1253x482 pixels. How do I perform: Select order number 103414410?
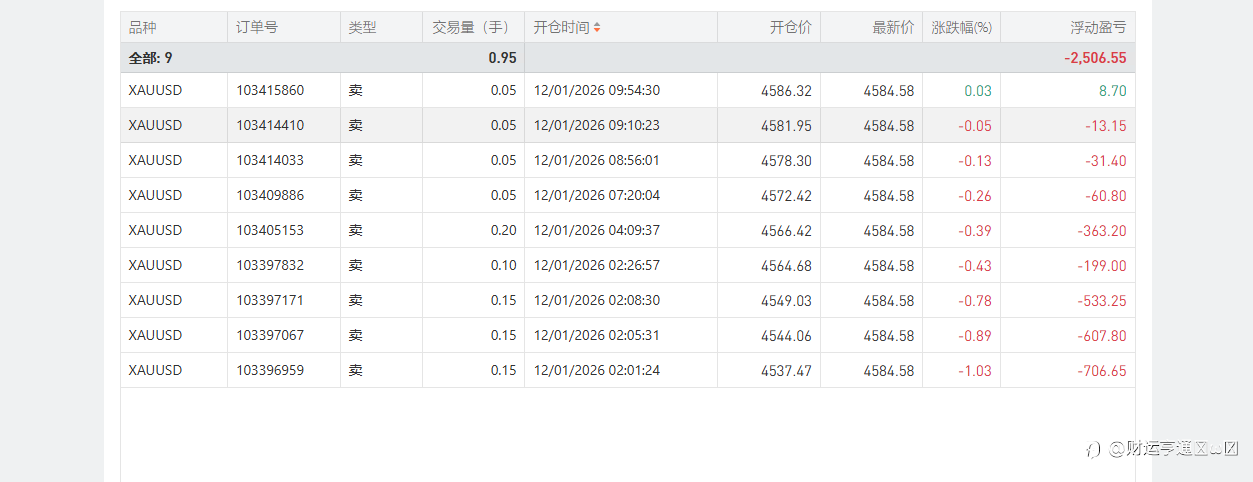[x=270, y=126]
